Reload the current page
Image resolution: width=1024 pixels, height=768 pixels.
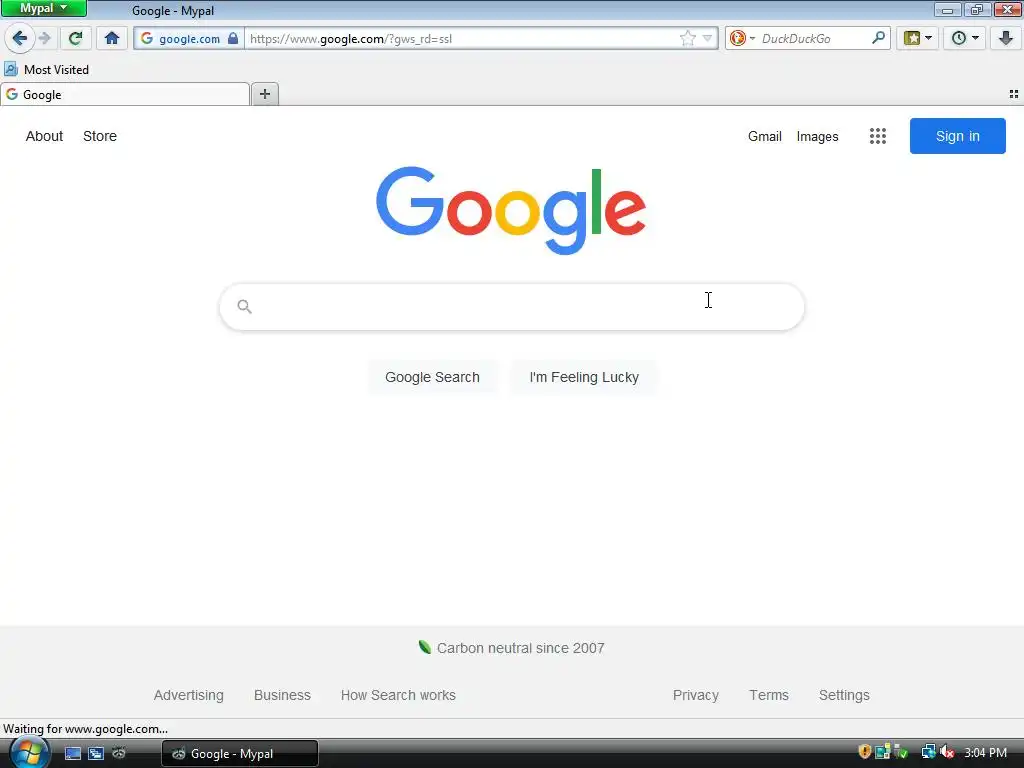click(x=76, y=39)
